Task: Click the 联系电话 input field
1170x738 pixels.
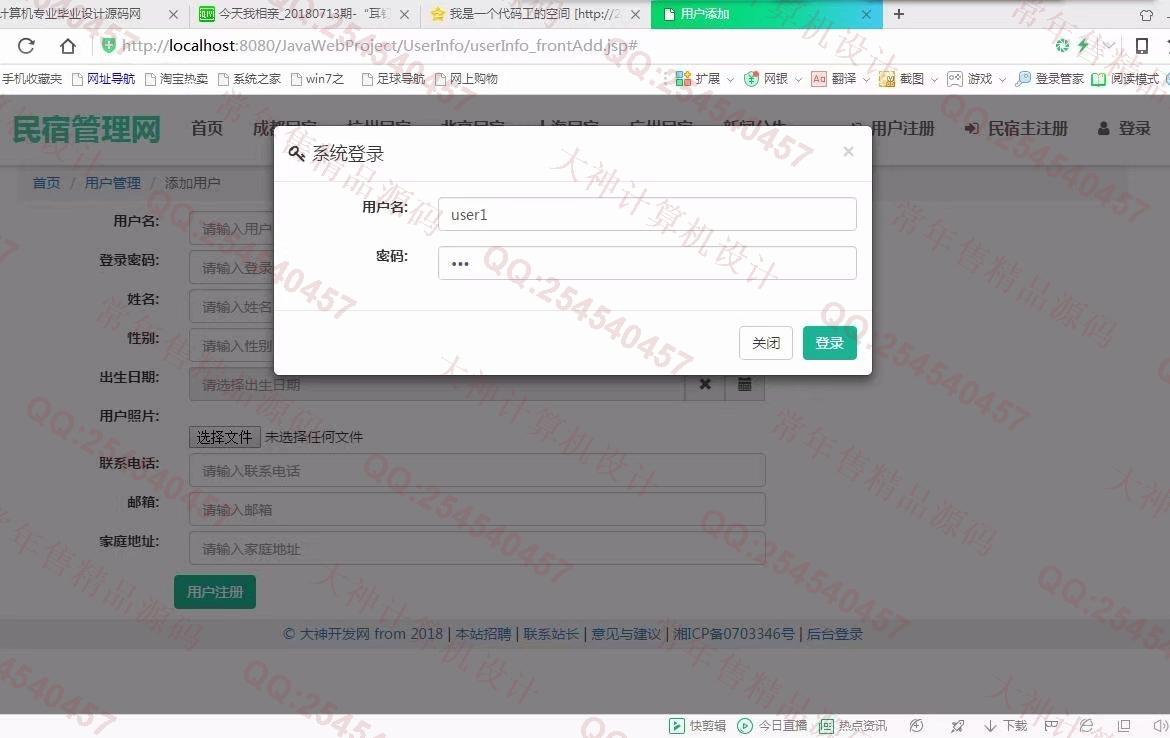Action: click(478, 471)
